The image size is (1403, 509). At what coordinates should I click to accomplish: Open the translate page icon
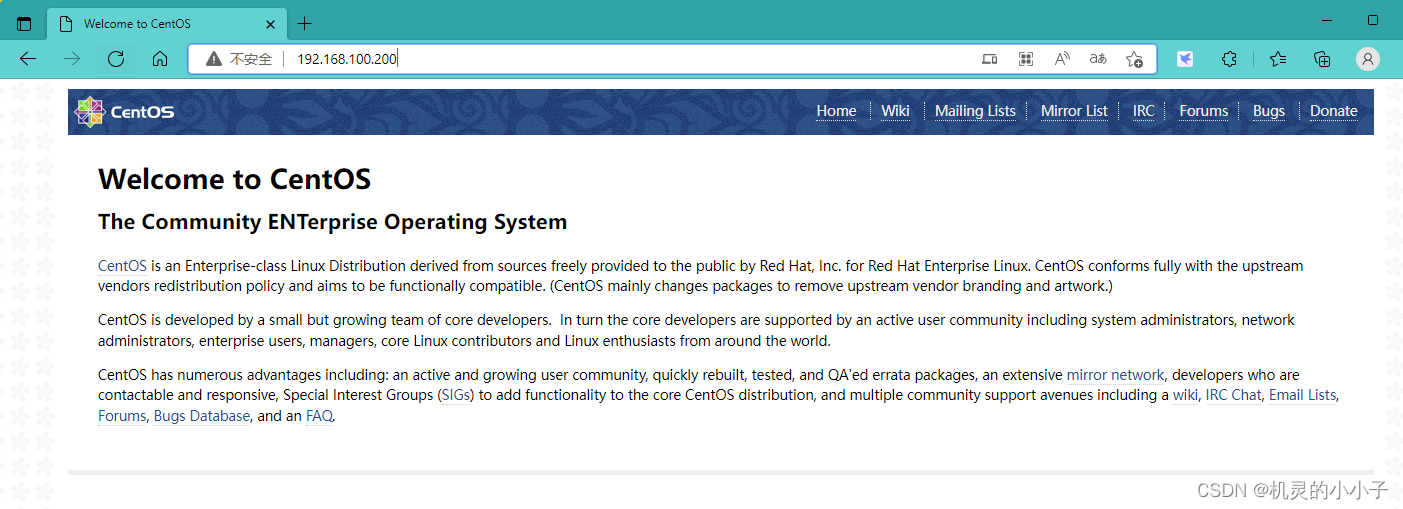point(1098,59)
